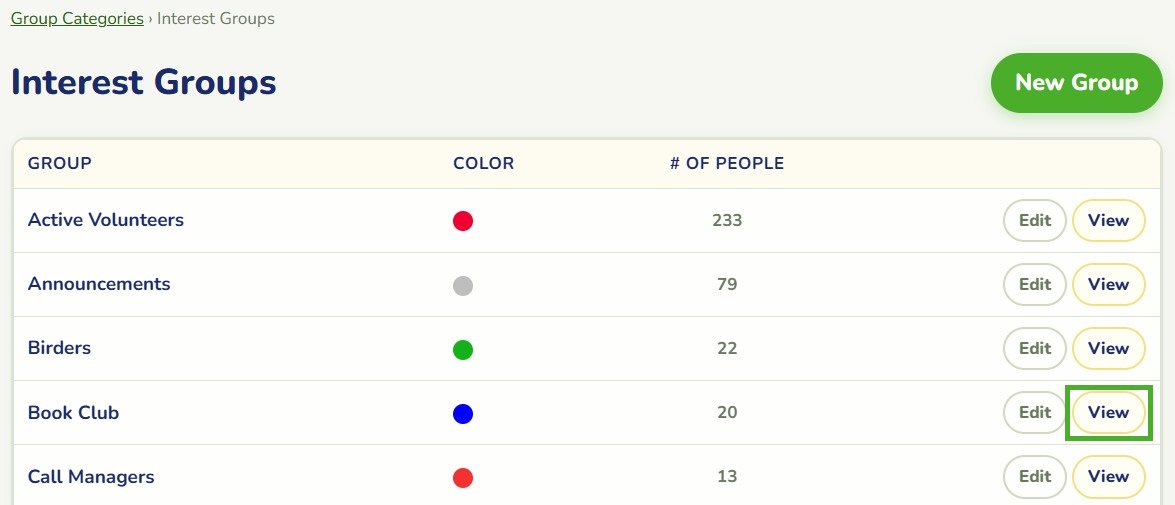View the Announcements group

click(1108, 285)
